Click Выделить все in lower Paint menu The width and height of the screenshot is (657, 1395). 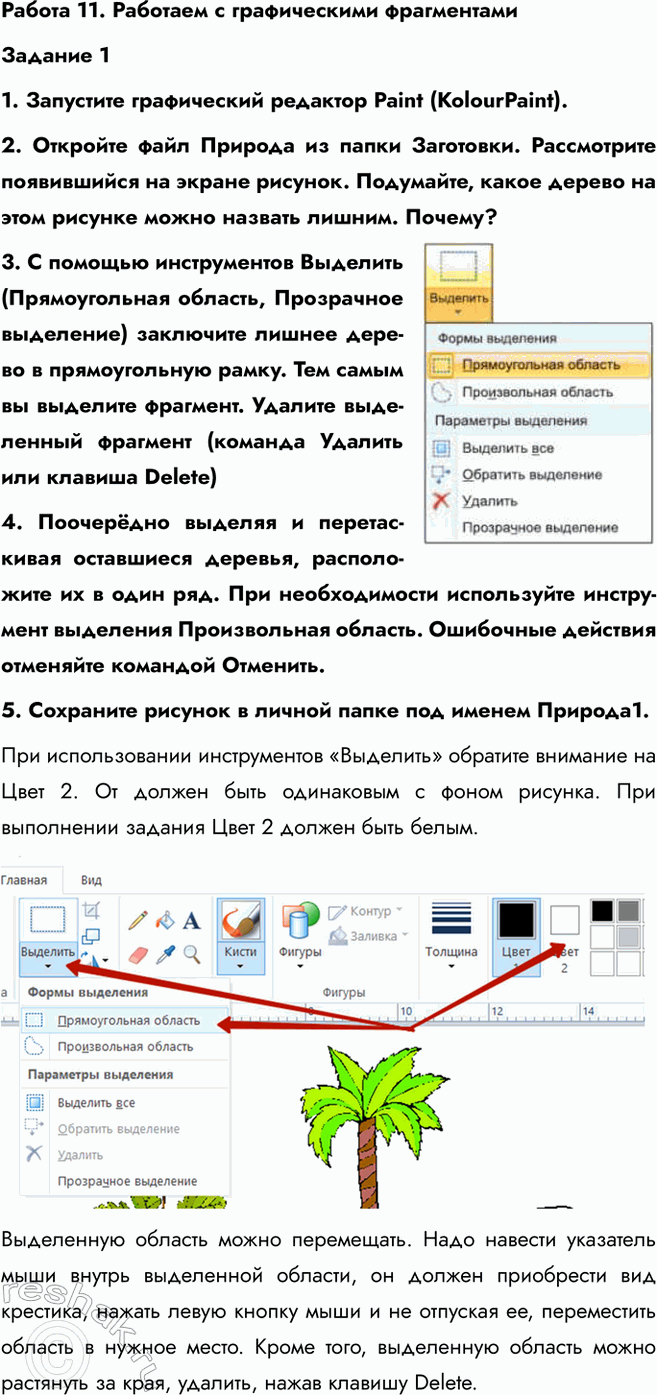(96, 1103)
